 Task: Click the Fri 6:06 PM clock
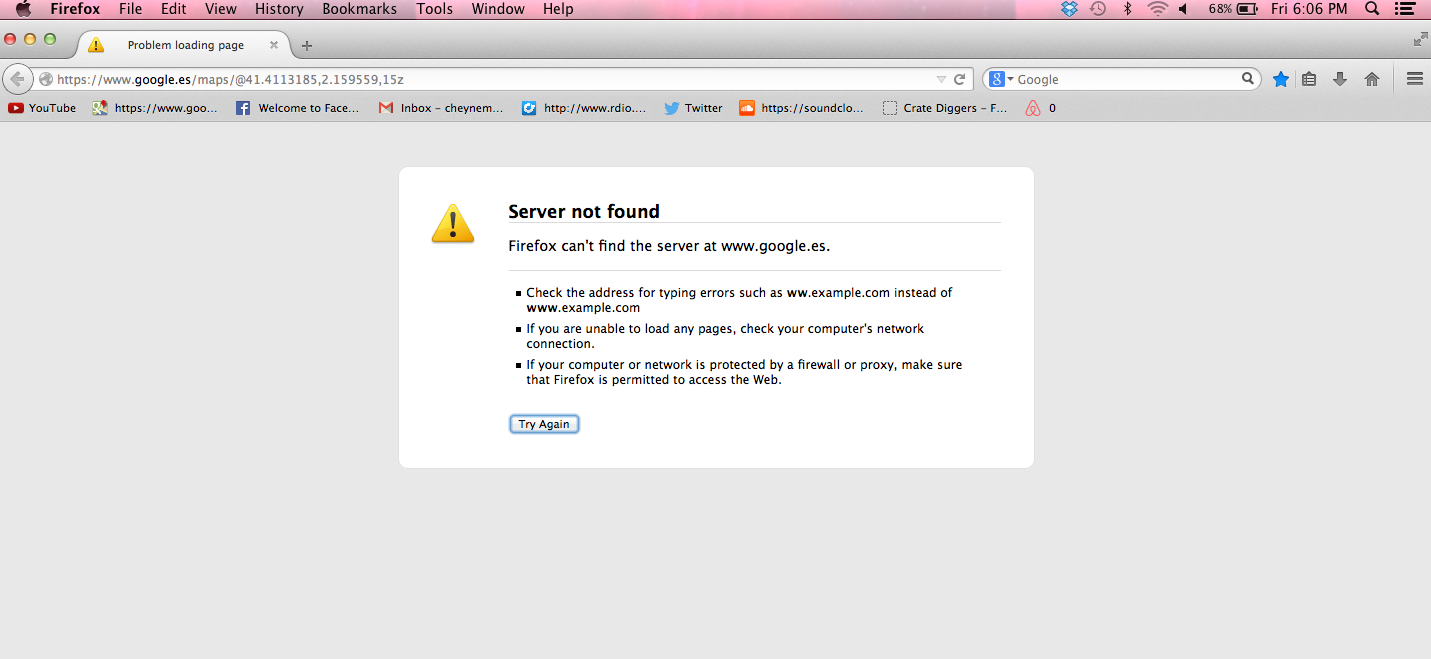[x=1309, y=9]
